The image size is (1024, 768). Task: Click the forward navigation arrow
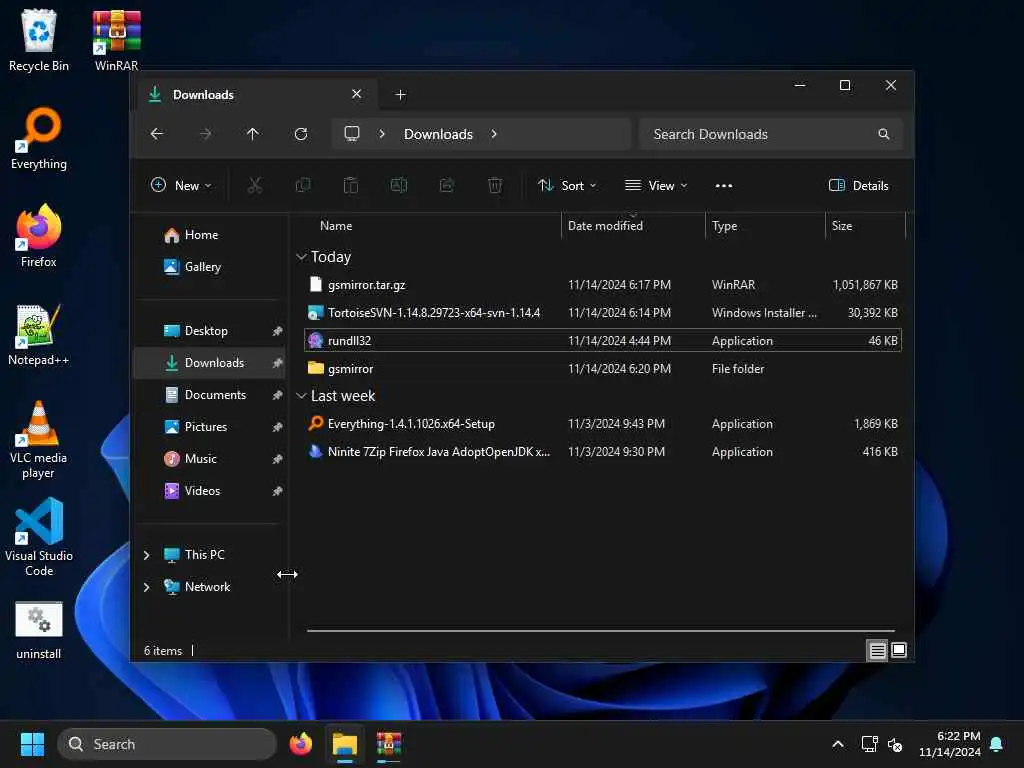[205, 134]
